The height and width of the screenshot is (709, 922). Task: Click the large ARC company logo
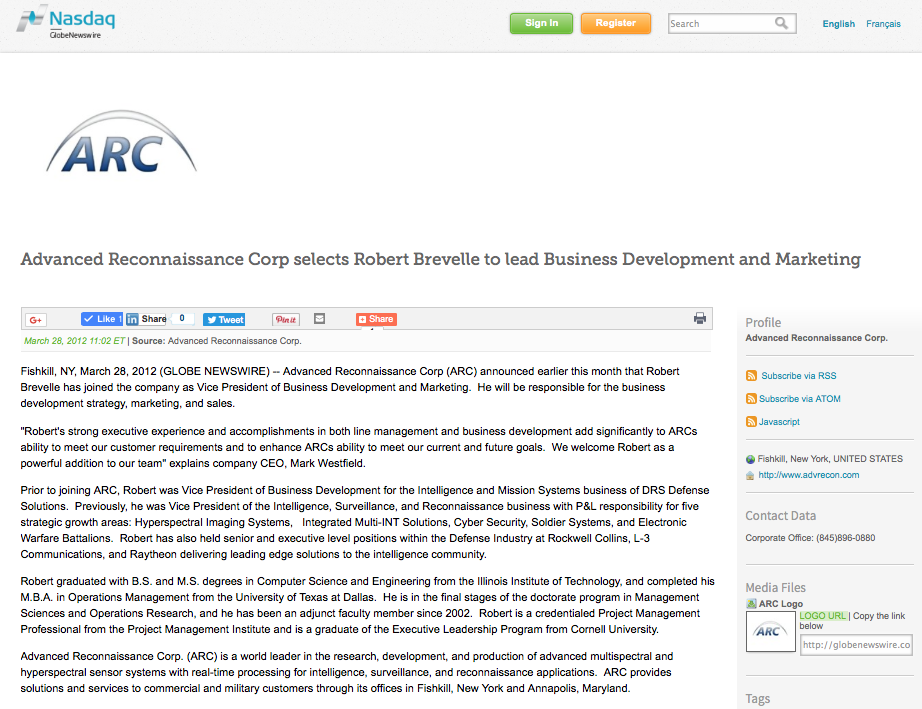(121, 142)
